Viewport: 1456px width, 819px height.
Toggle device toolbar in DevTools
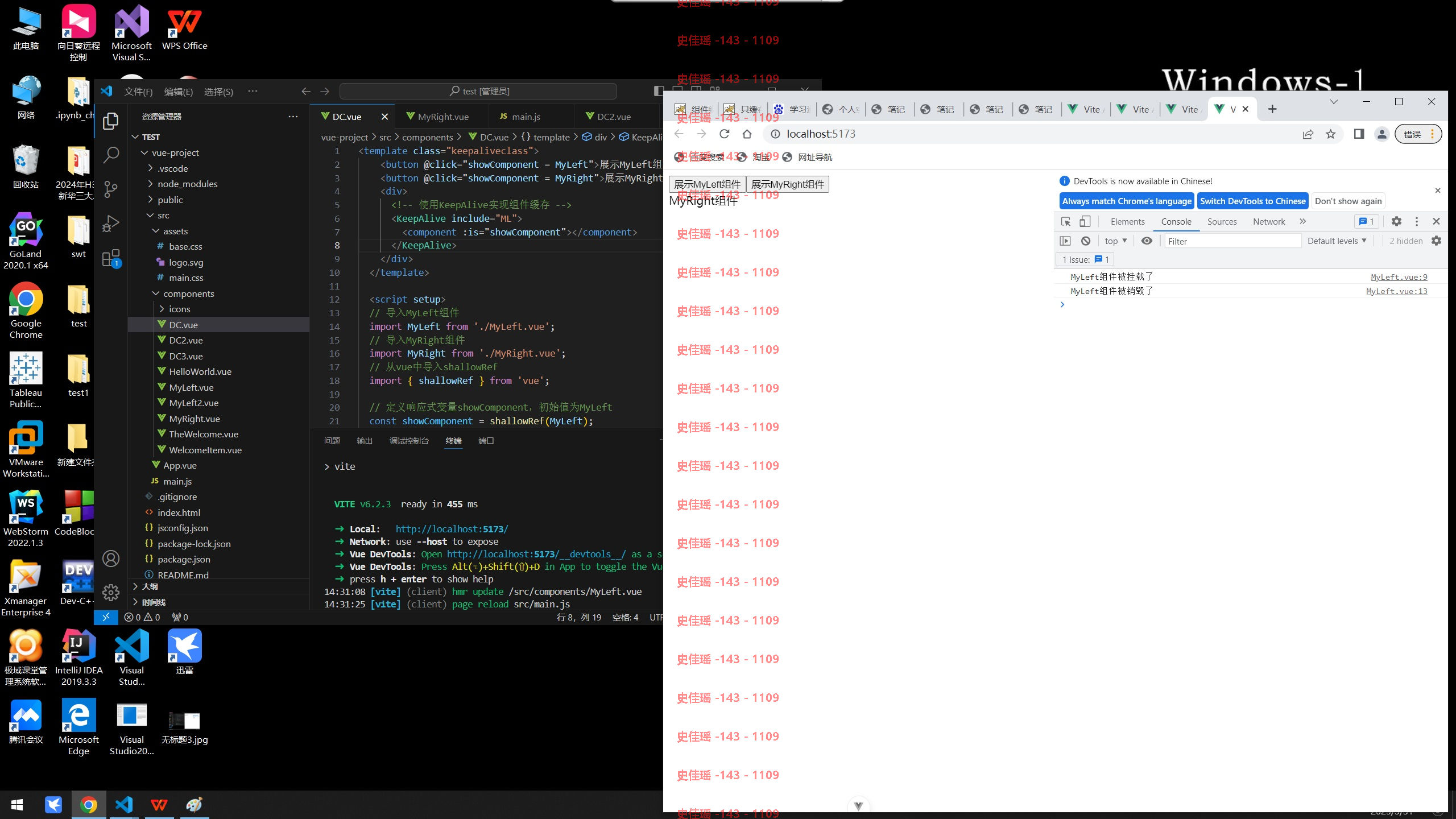coord(1085,221)
